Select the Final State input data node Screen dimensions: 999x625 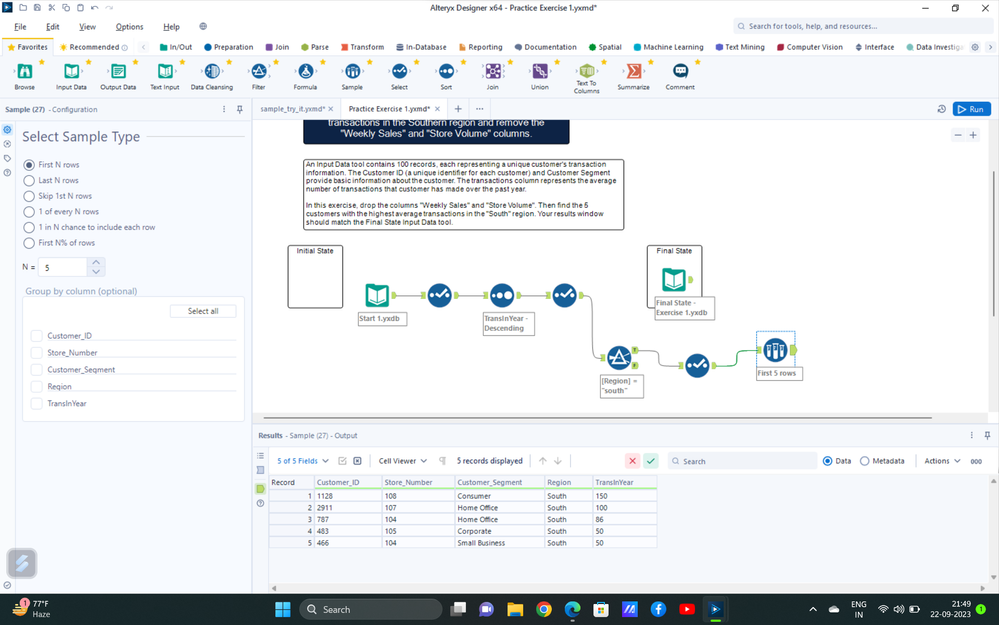[x=674, y=279]
